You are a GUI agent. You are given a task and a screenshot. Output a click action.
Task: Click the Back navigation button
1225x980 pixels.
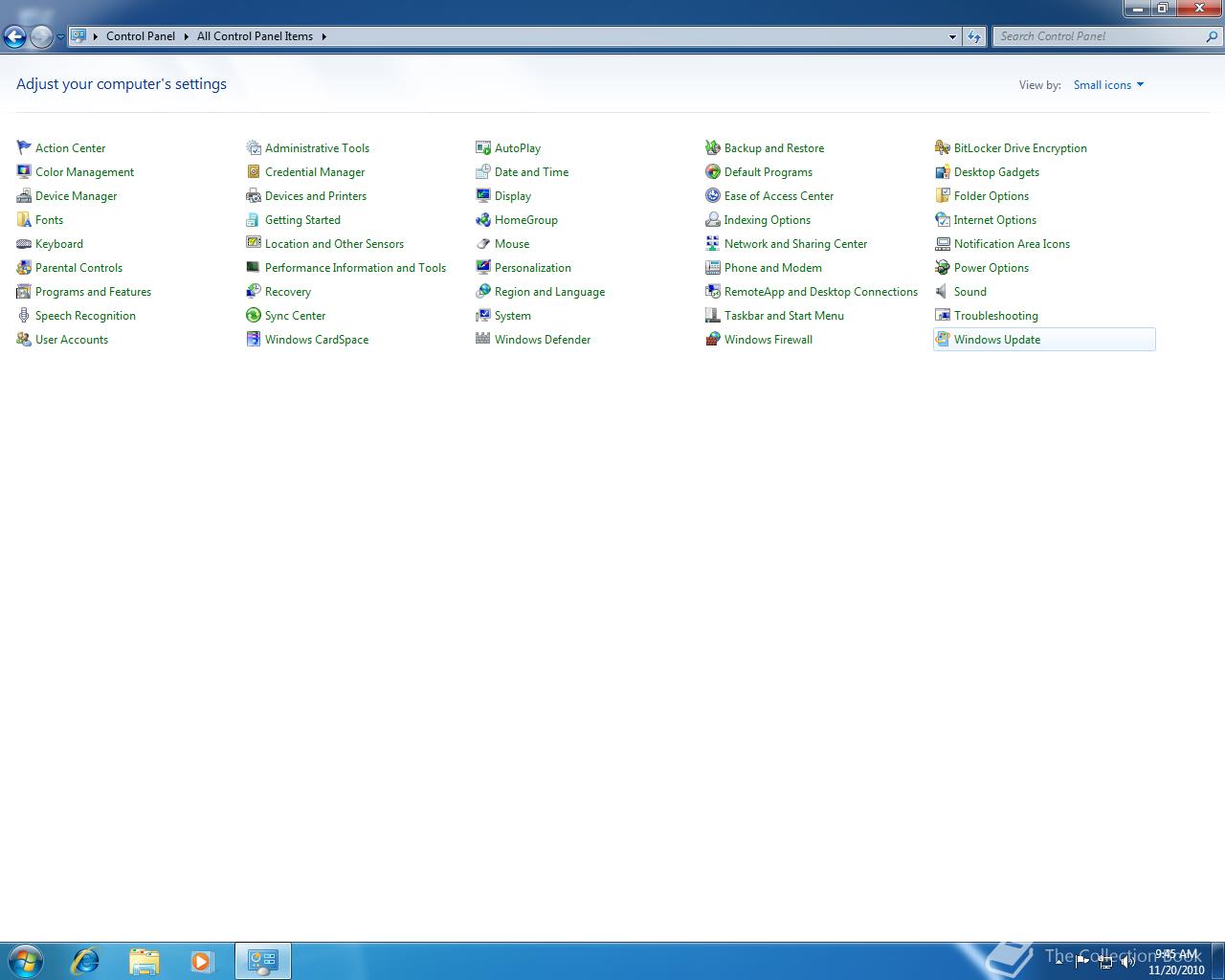coord(14,36)
